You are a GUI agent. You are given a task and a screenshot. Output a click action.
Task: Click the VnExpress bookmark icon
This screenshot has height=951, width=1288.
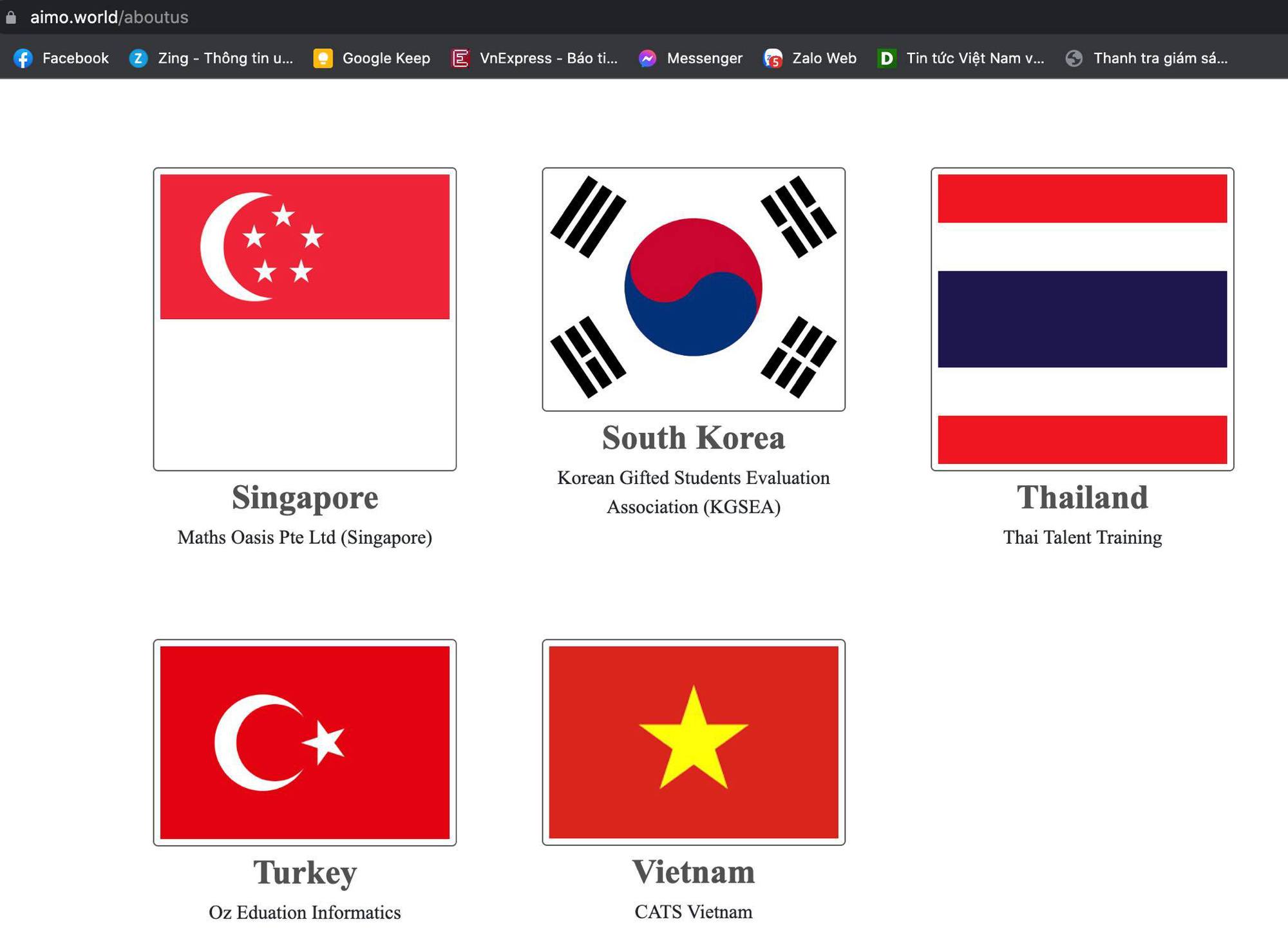pos(460,59)
